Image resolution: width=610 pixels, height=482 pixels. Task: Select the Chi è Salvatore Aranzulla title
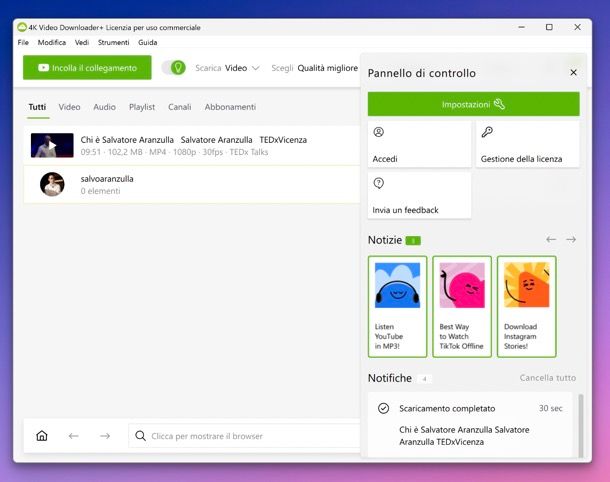click(x=193, y=140)
